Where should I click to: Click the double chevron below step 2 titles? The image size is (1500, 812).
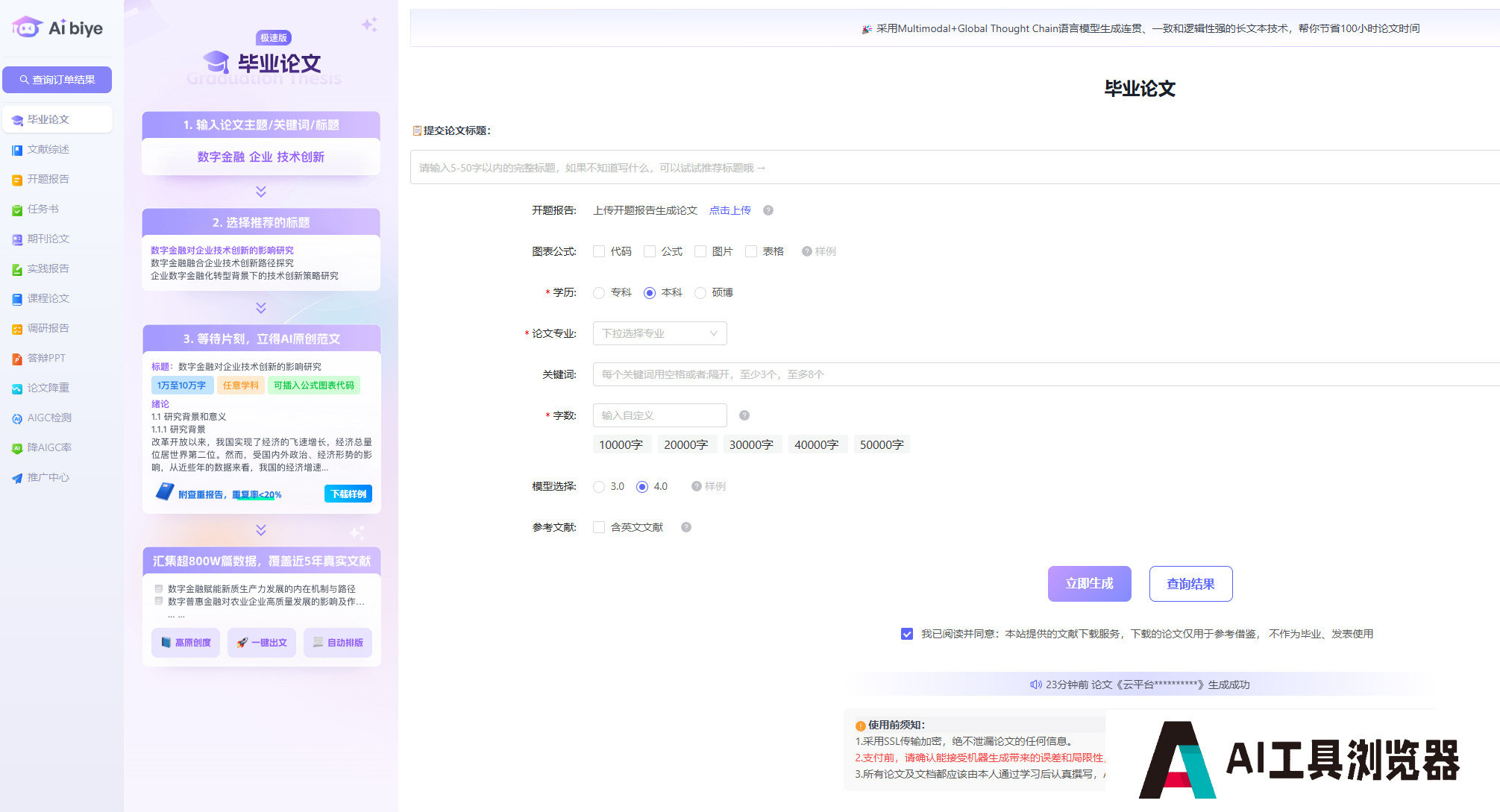[x=261, y=308]
